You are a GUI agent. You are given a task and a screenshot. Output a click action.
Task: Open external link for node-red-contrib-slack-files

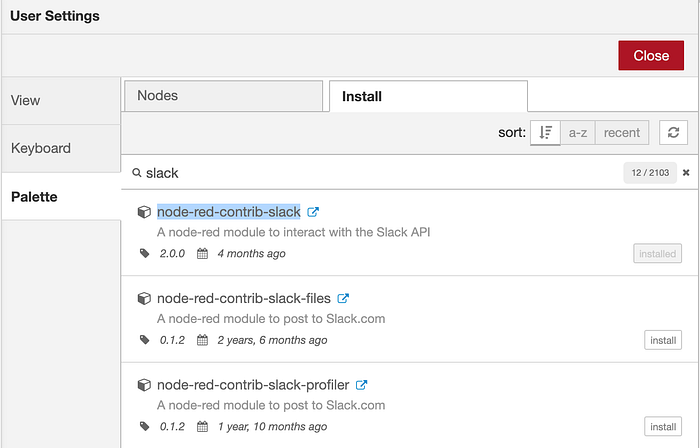point(343,299)
